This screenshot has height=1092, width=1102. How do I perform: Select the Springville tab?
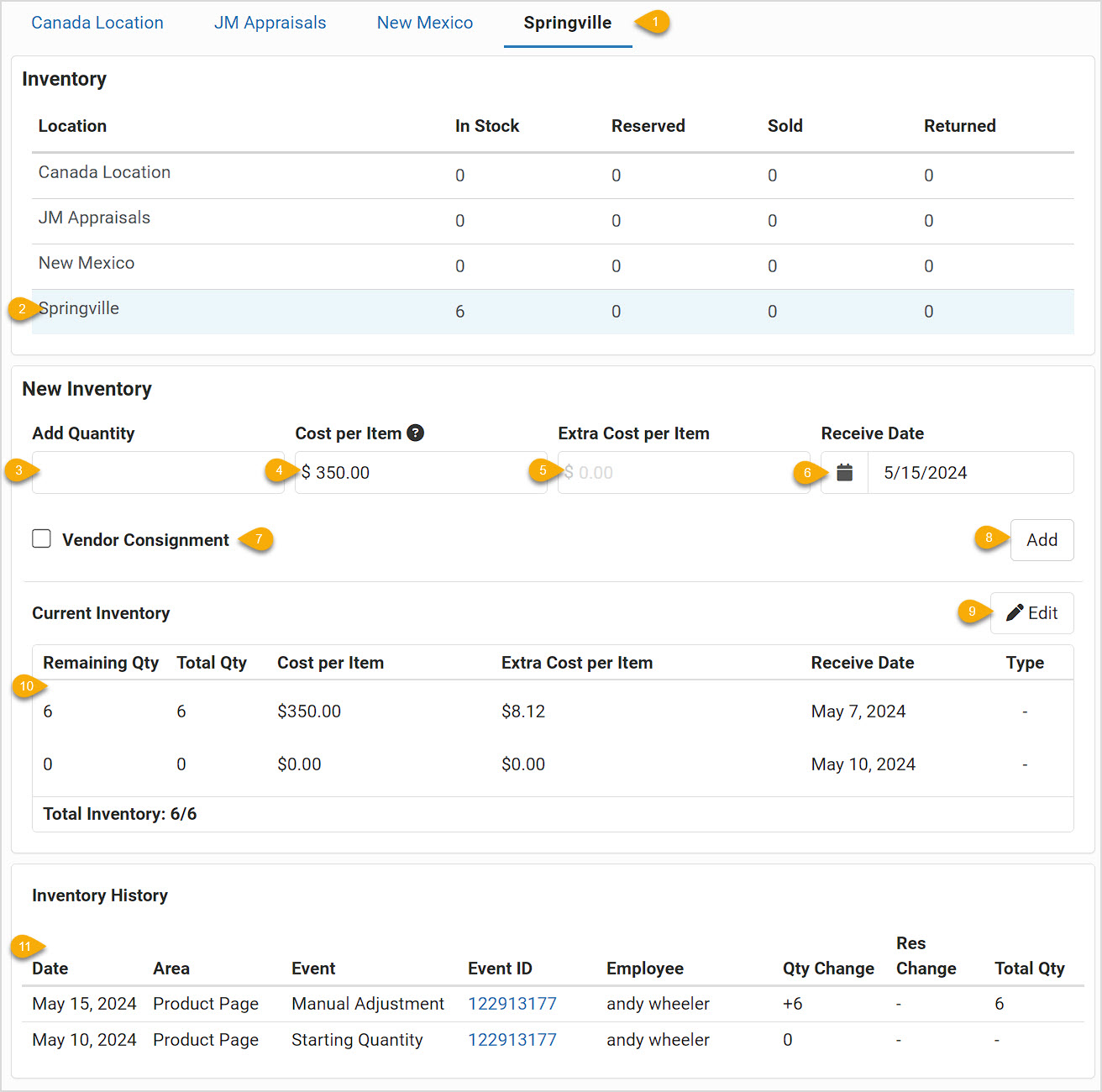[x=568, y=23]
